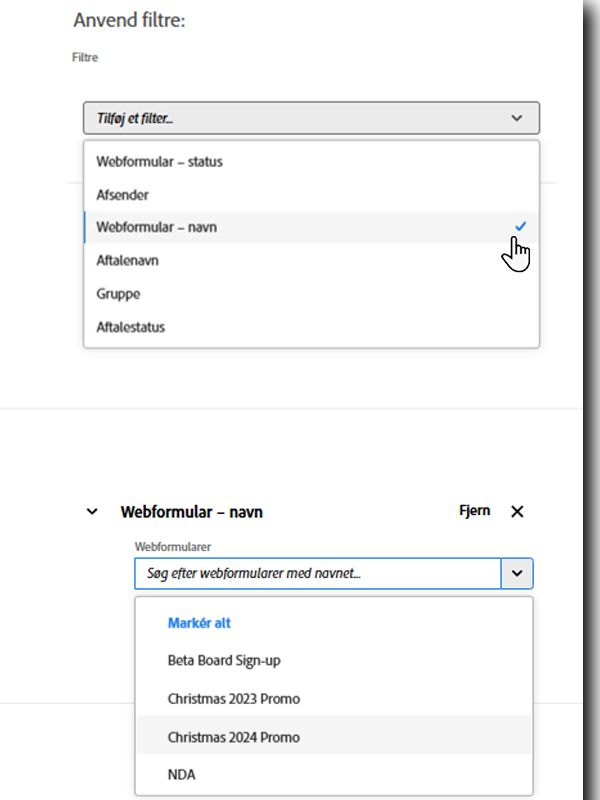
Task: Choose 'Aftalestatus' filter option
Action: click(311, 327)
